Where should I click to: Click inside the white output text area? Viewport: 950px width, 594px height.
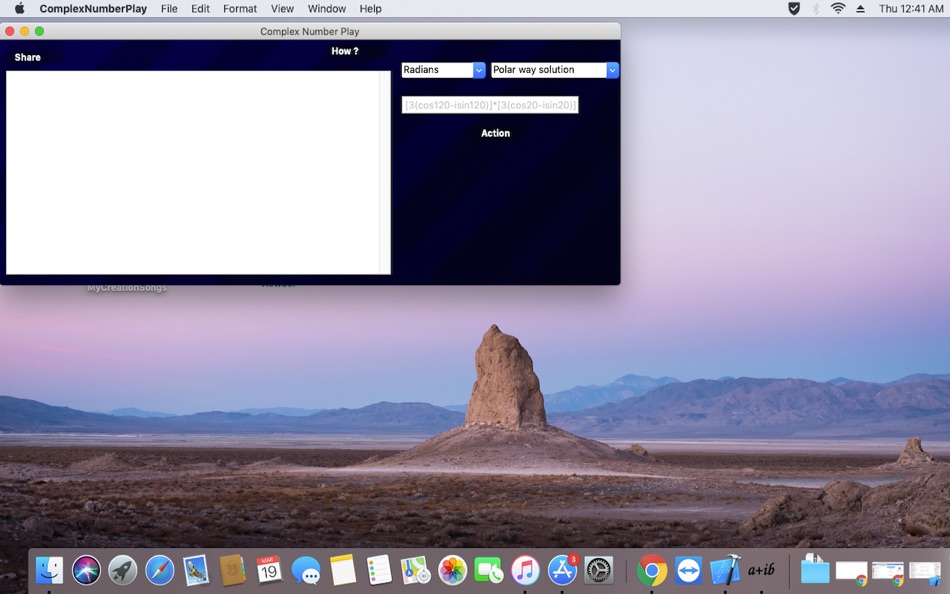pyautogui.click(x=193, y=172)
